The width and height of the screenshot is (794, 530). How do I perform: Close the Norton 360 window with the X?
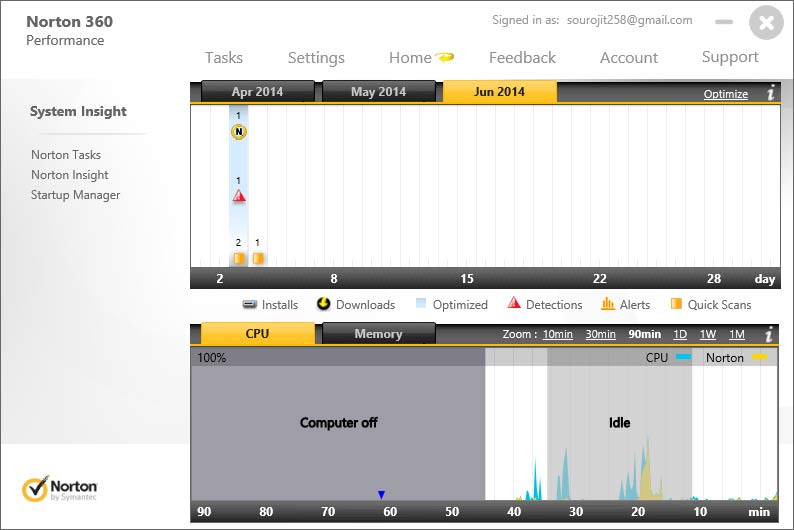(766, 22)
